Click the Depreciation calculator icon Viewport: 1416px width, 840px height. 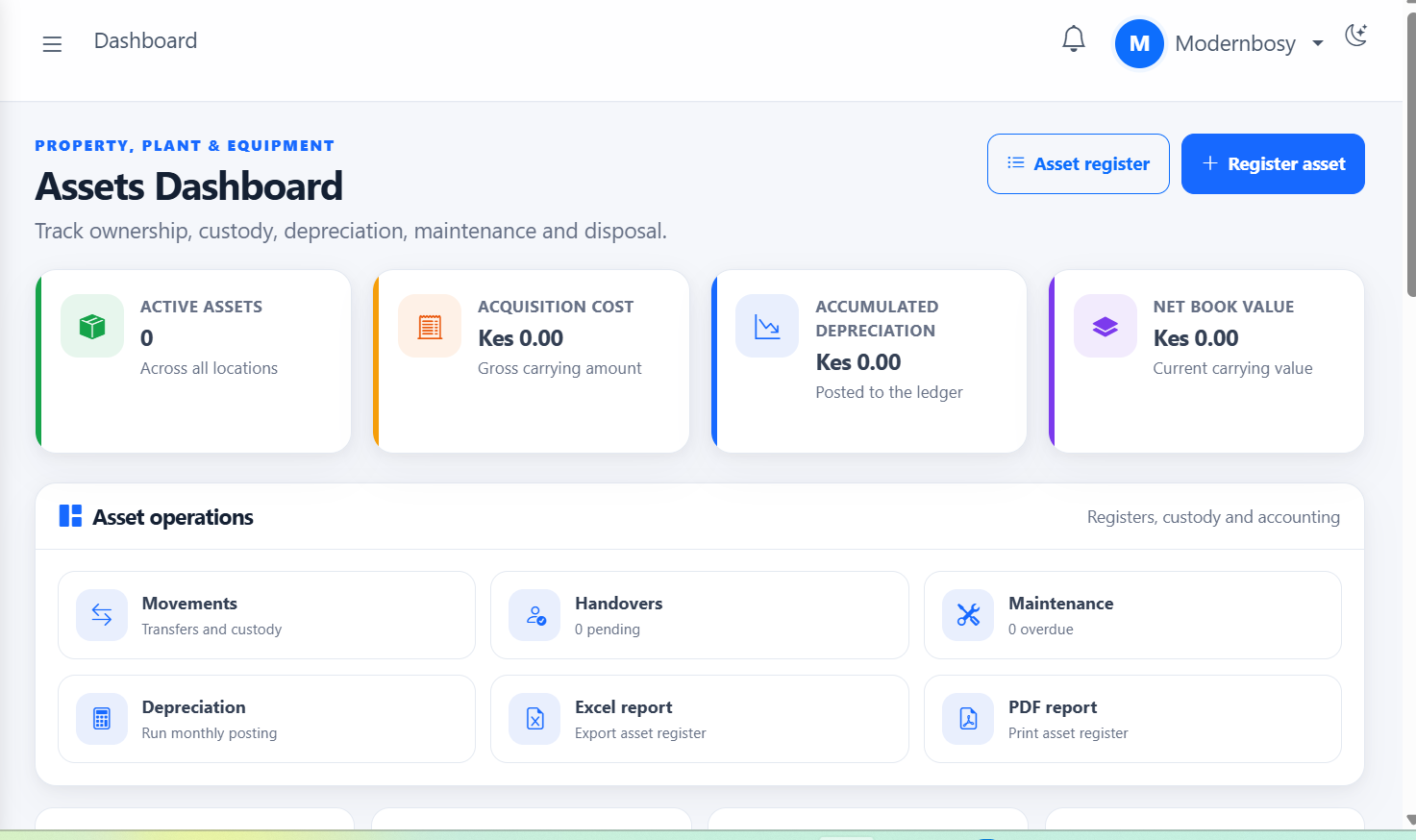tap(102, 719)
